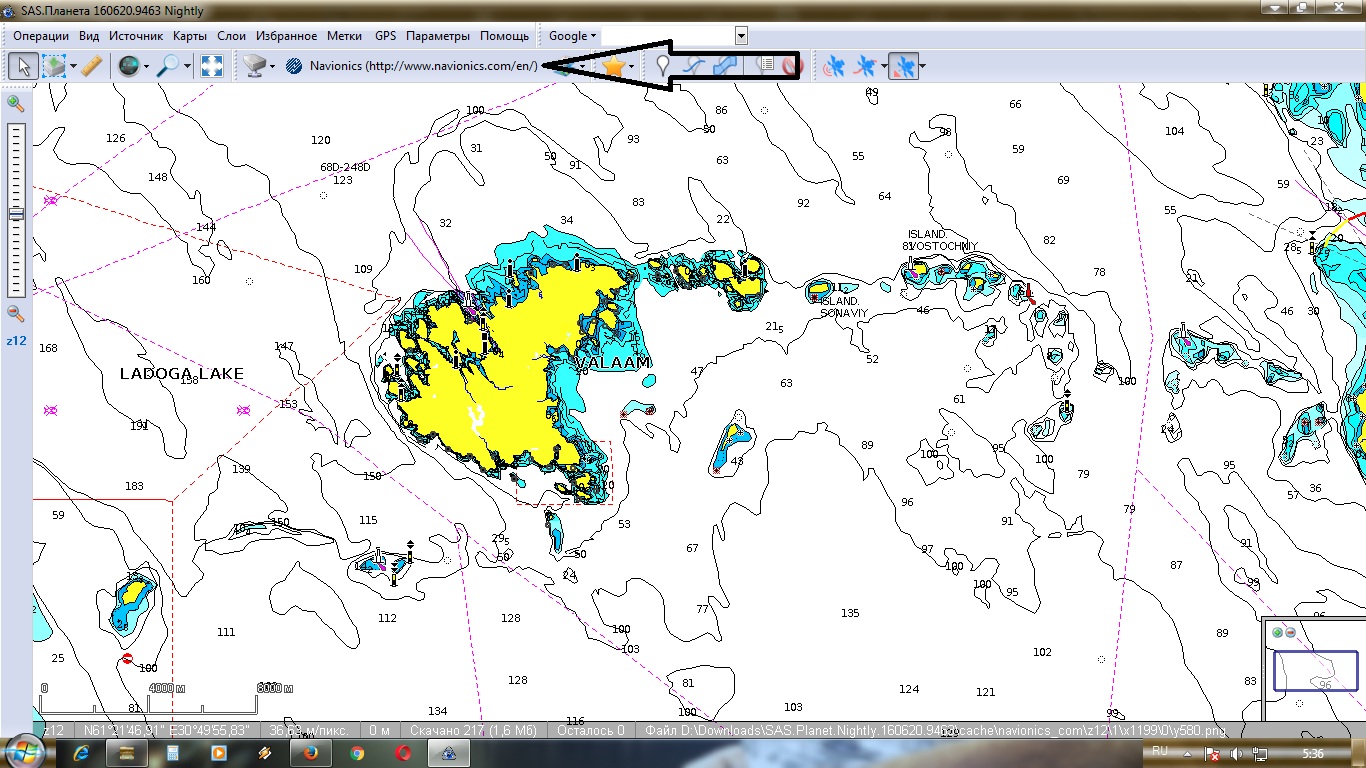Click the VALAAM island label on map

[613, 362]
